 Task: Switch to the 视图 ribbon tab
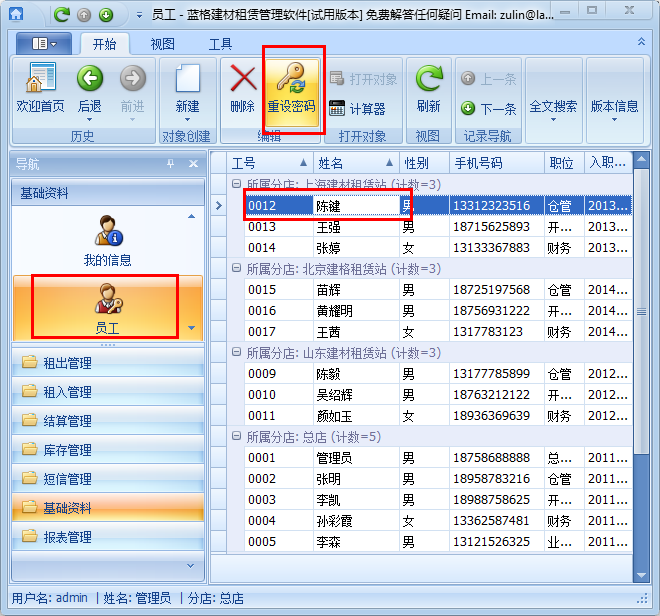click(x=162, y=44)
